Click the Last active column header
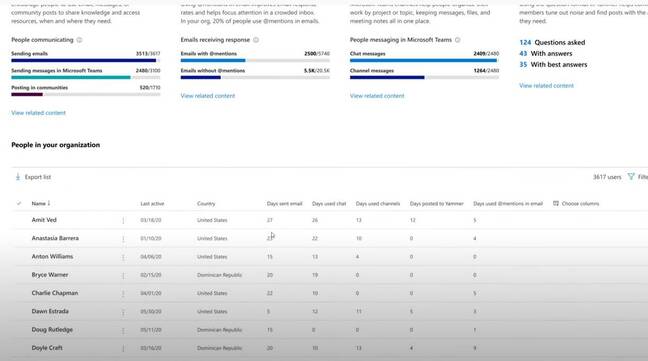Screen dimensions: 648x361 pyautogui.click(x=152, y=204)
